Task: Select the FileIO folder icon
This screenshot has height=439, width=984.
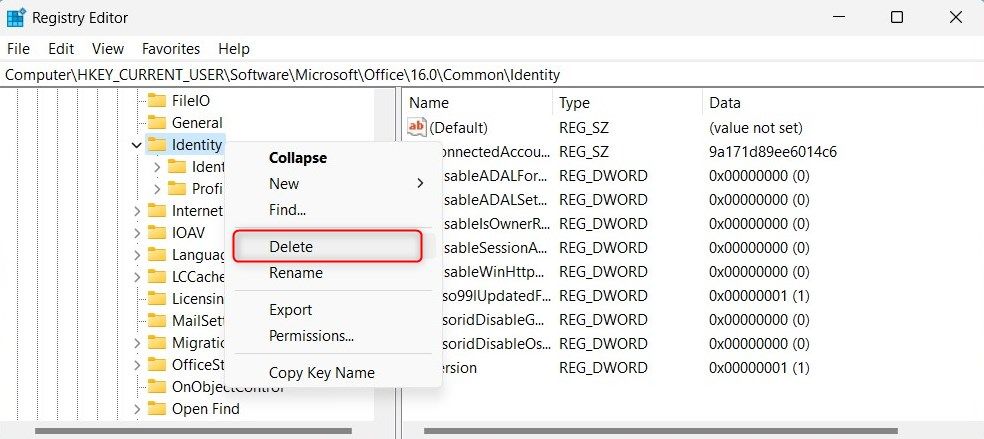Action: point(156,100)
